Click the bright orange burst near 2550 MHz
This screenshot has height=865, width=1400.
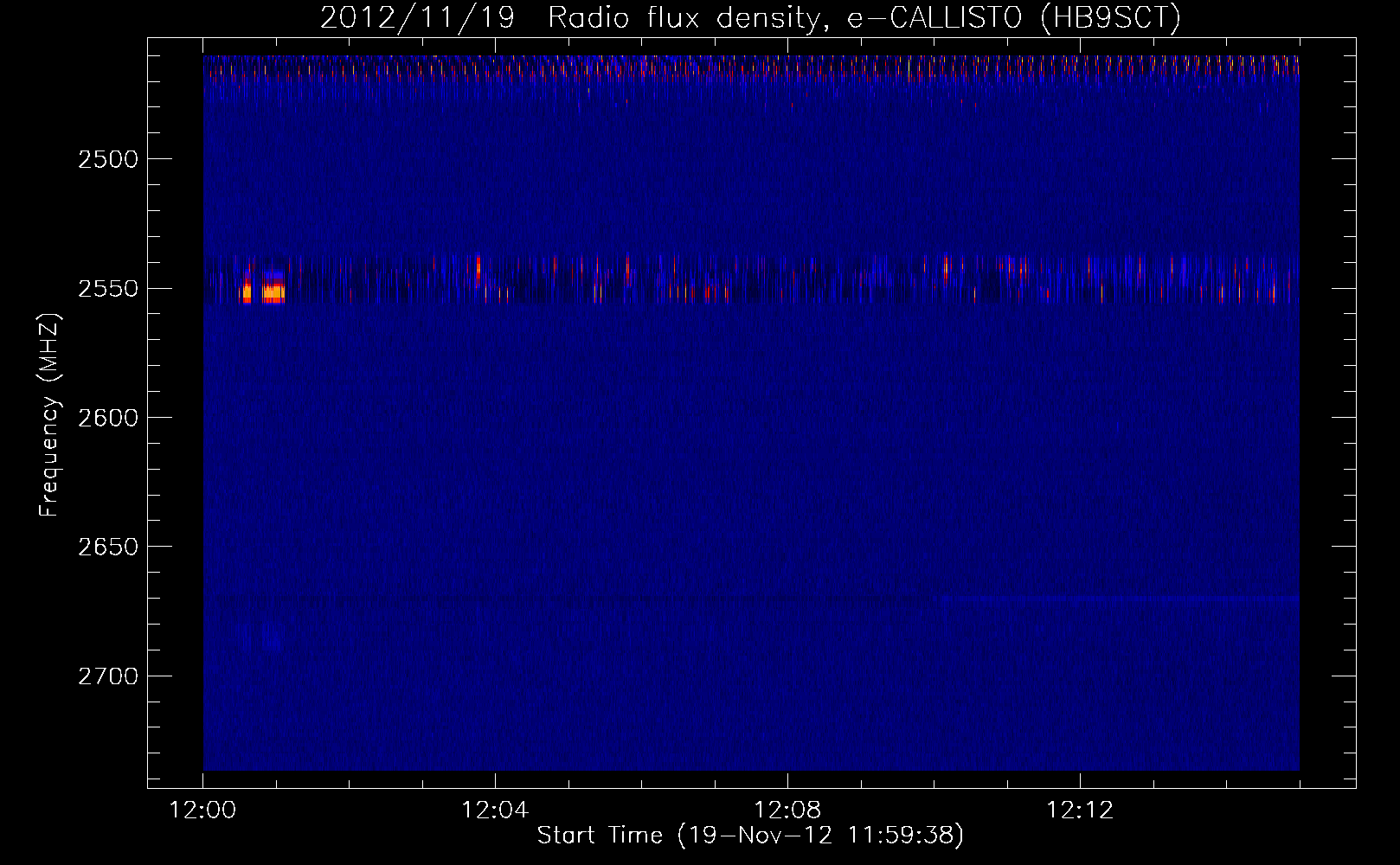coord(273,292)
